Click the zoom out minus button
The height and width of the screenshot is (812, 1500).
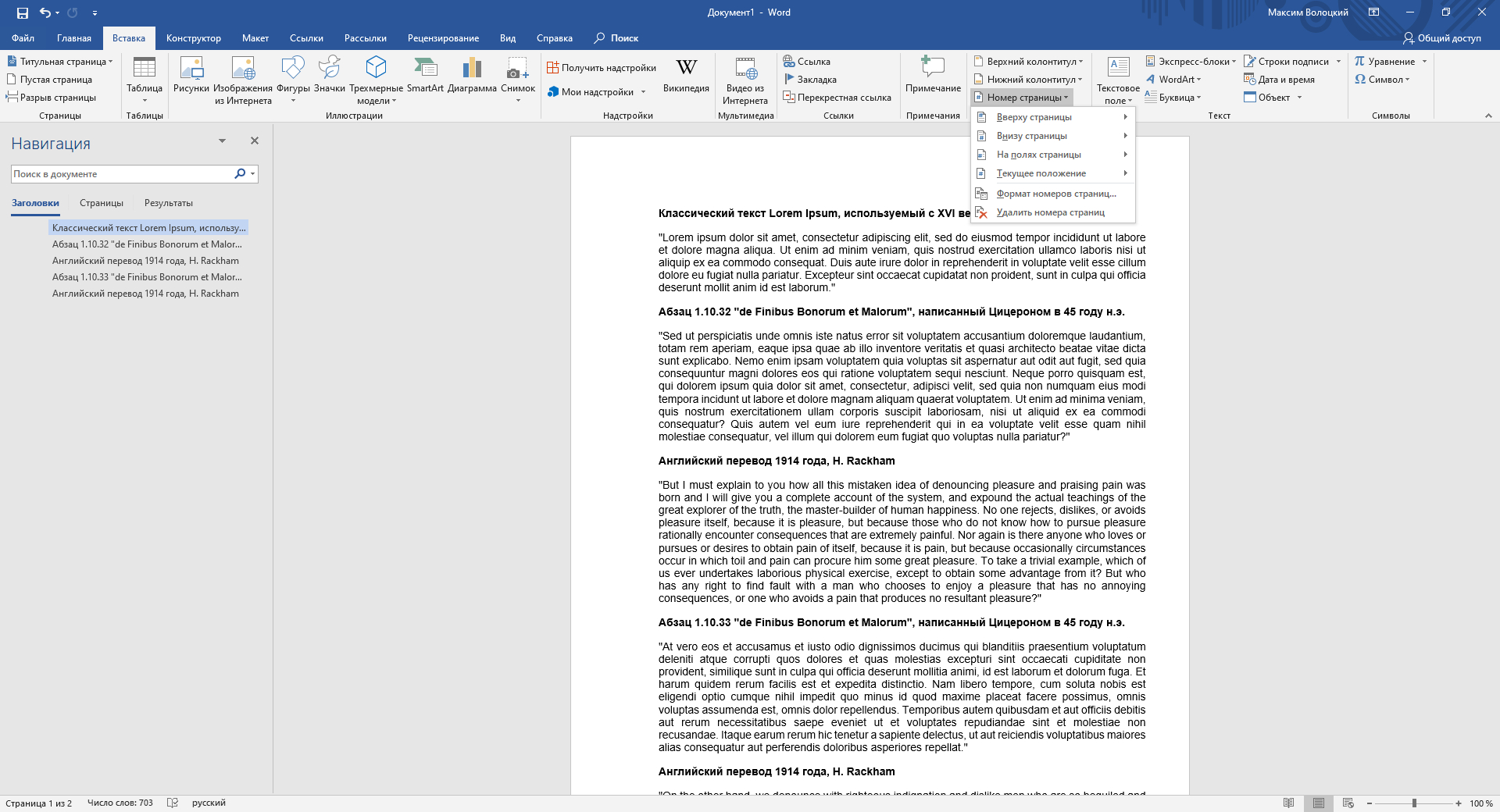point(1370,803)
